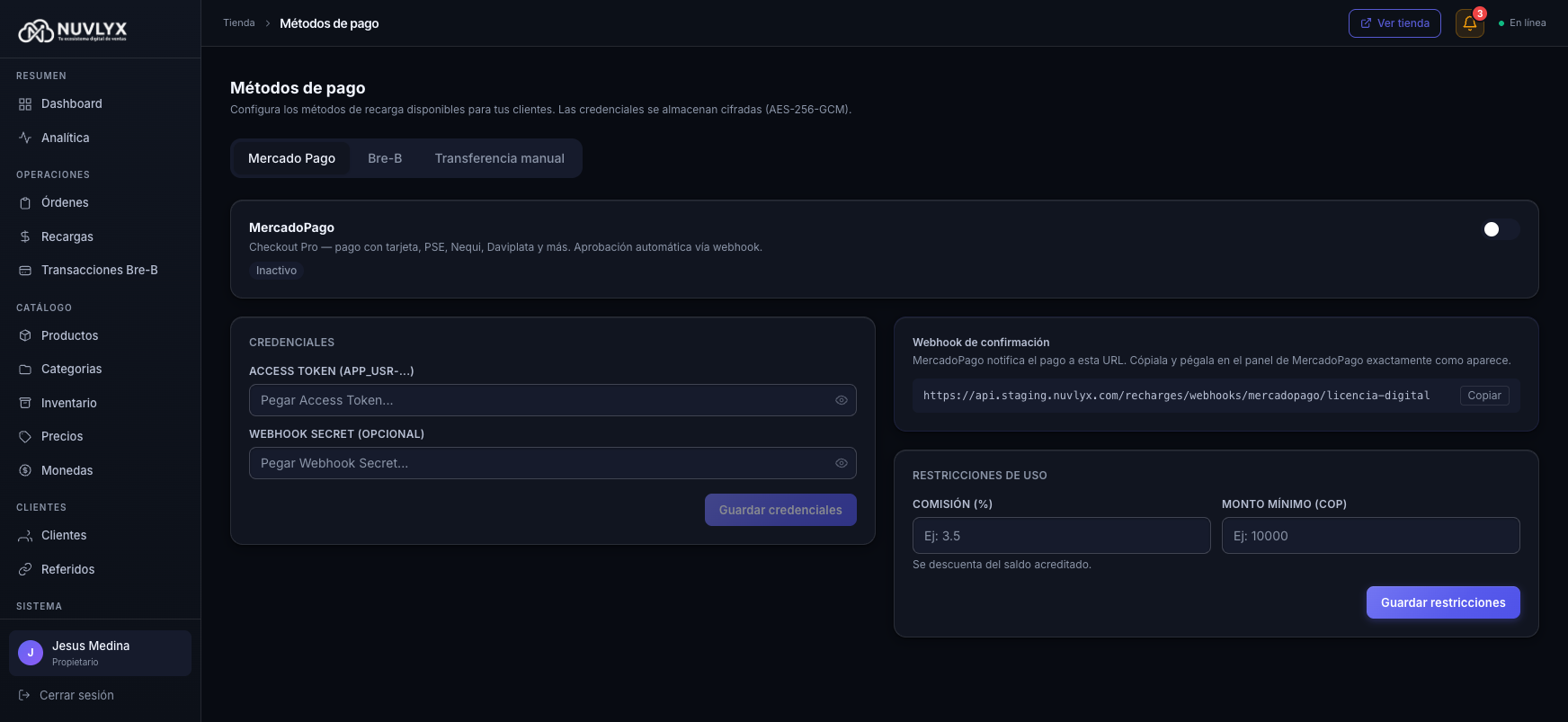Open Referidos link icon
Screen dimensions: 1568x722
coord(25,569)
